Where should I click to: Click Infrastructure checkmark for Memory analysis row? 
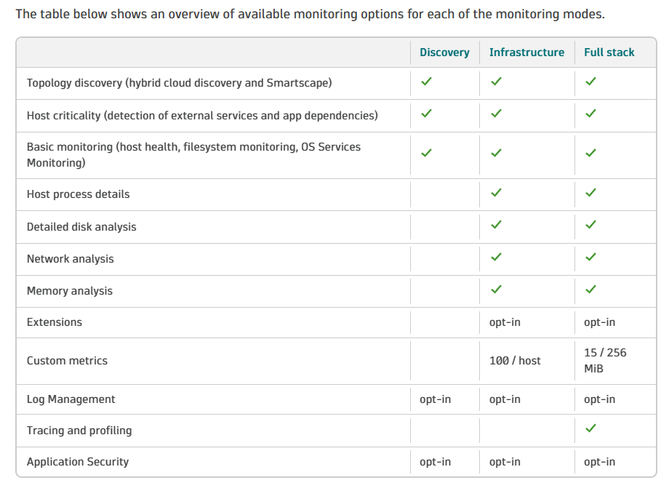(496, 289)
